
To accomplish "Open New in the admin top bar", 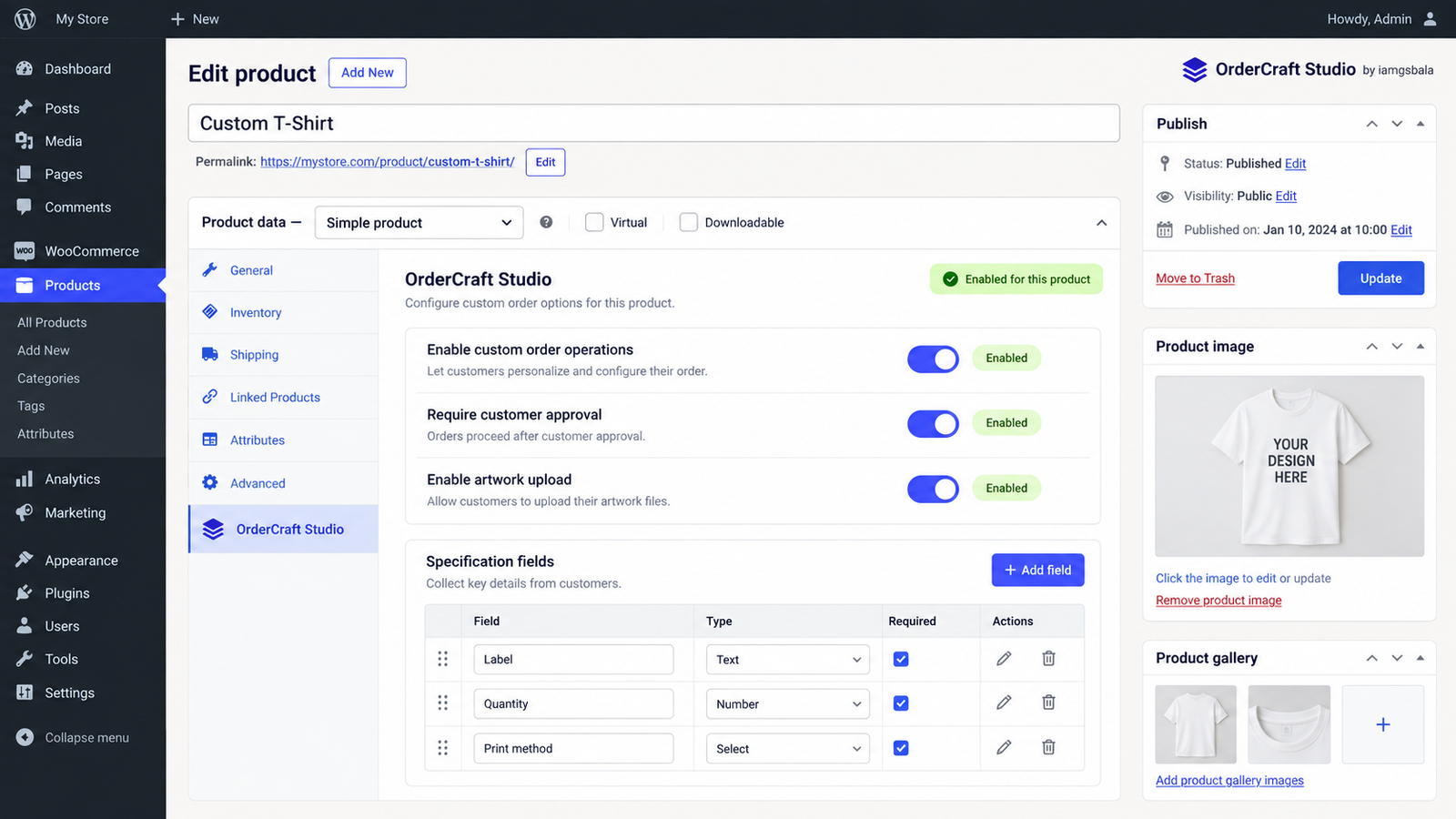I will 195,18.
